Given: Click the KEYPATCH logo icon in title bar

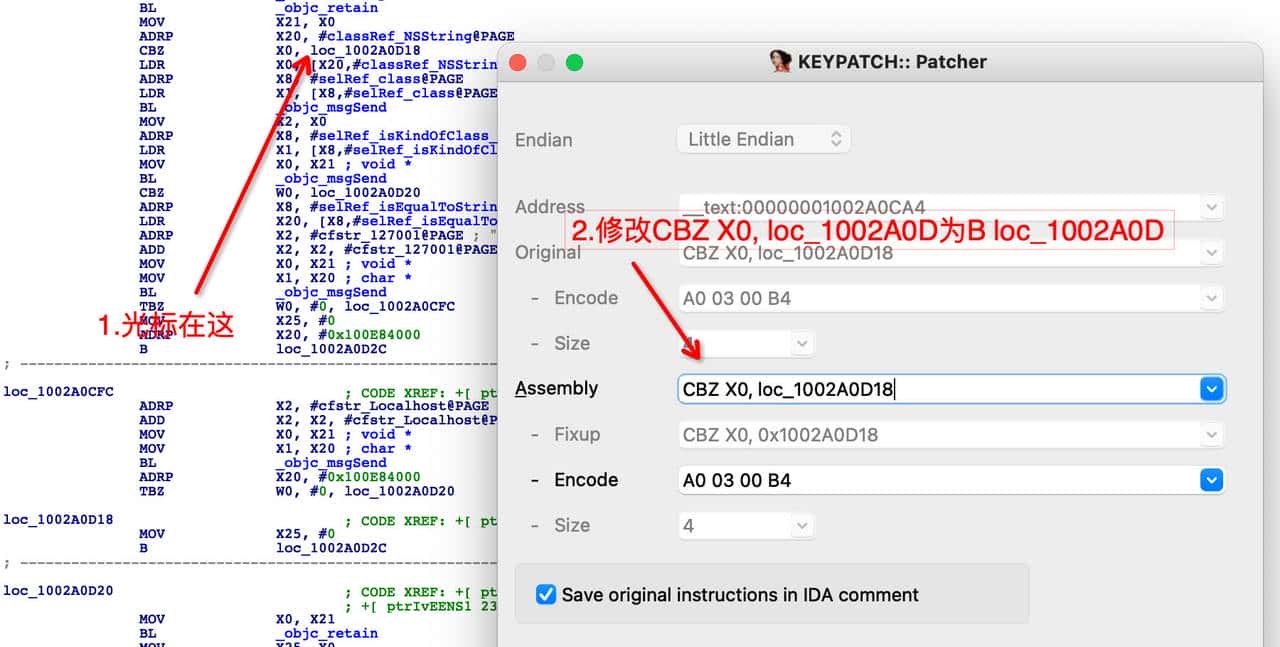Looking at the screenshot, I should pyautogui.click(x=781, y=62).
